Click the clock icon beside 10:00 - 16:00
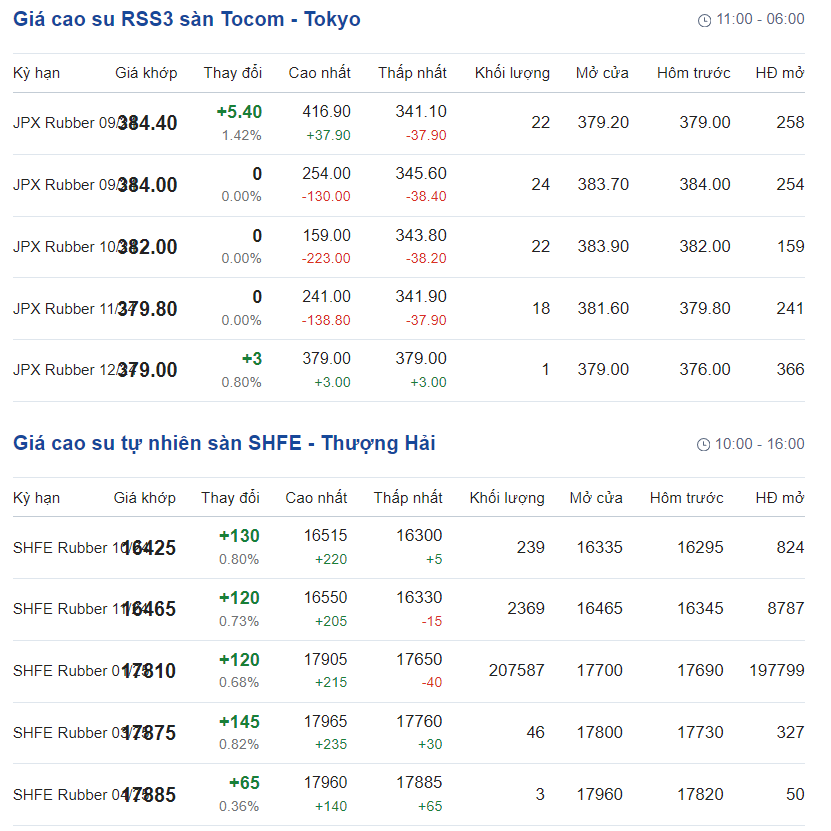 pos(704,444)
